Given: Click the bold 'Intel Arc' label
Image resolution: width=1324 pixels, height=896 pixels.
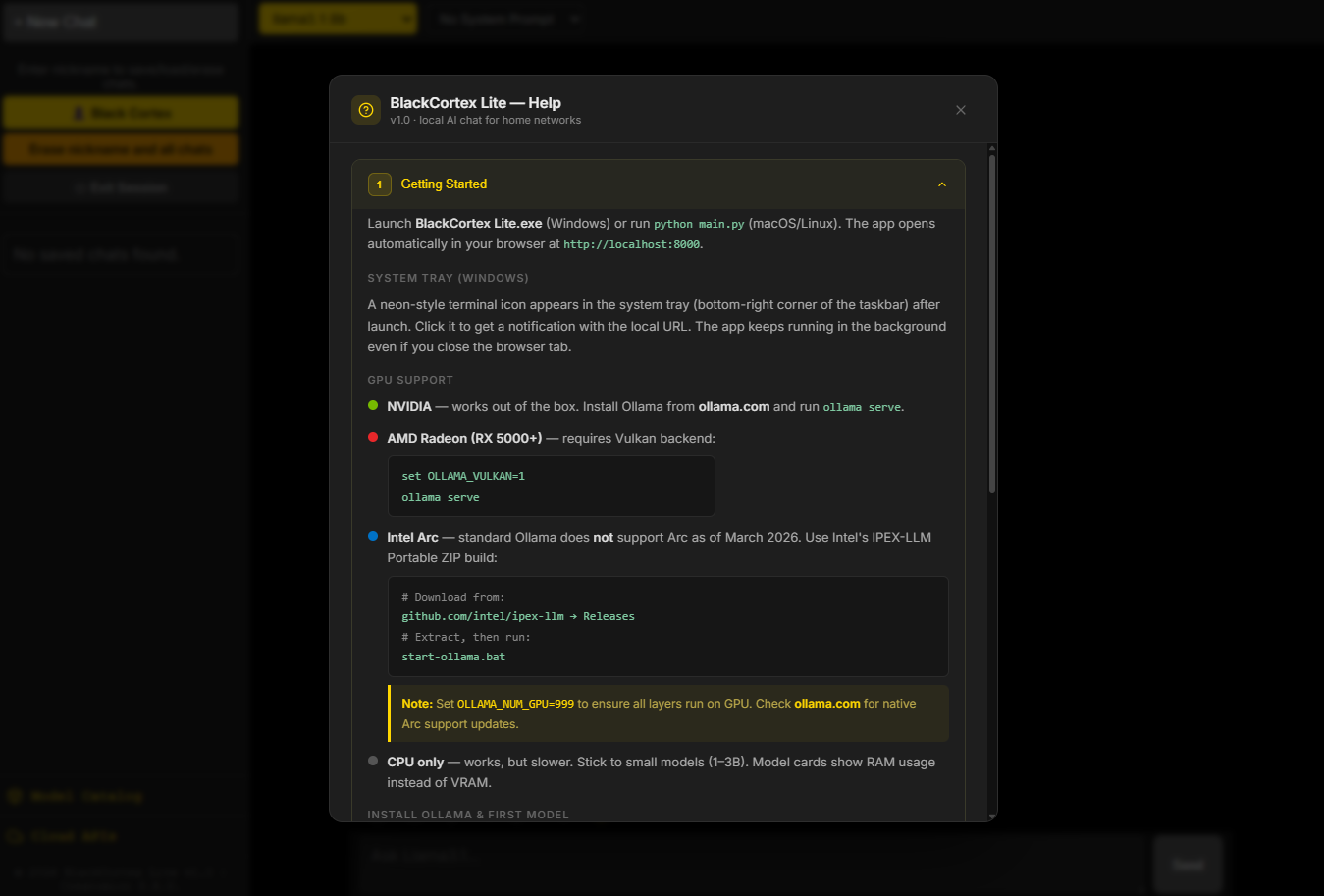Looking at the screenshot, I should click(x=412, y=537).
